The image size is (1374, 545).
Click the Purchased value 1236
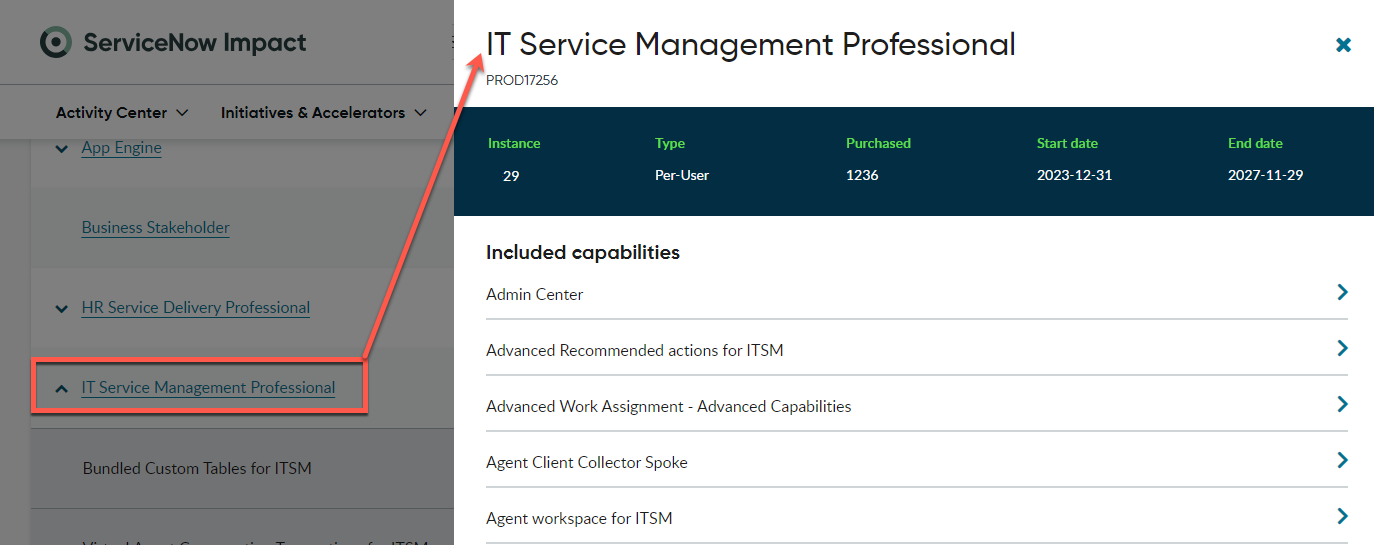click(x=862, y=175)
